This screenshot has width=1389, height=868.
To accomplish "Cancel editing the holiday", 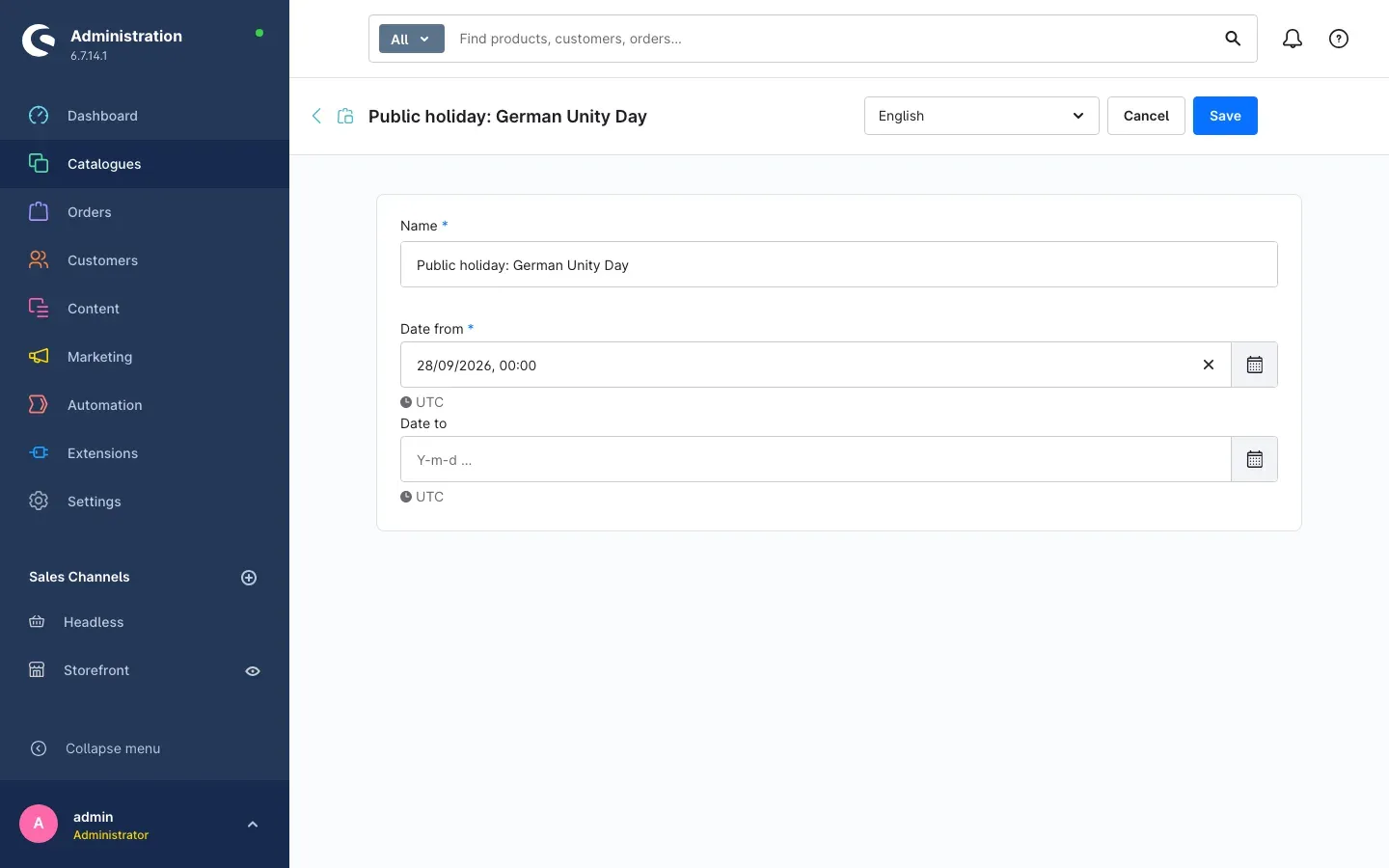I will point(1146,116).
